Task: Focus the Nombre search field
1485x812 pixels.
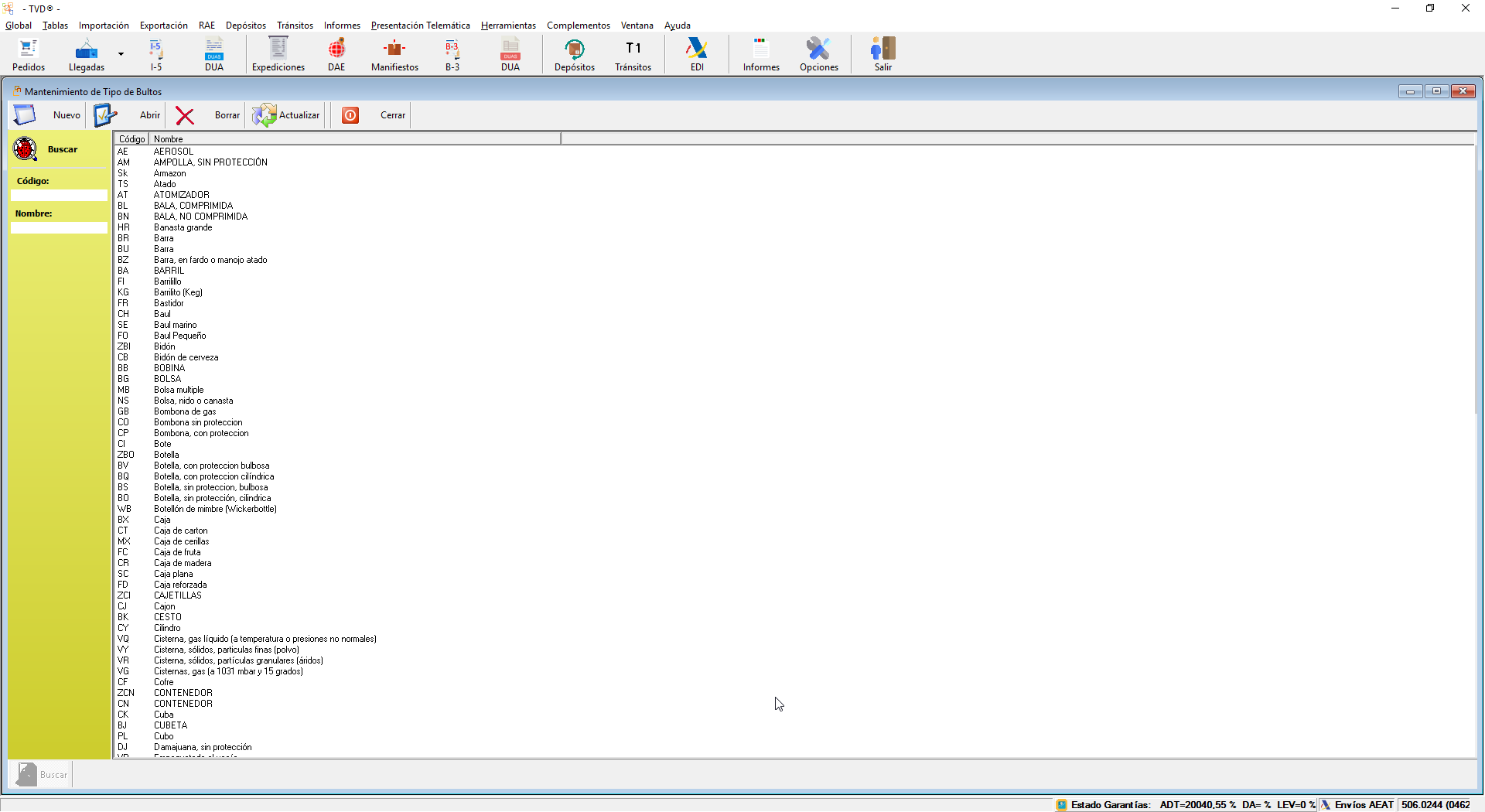Action: point(59,228)
